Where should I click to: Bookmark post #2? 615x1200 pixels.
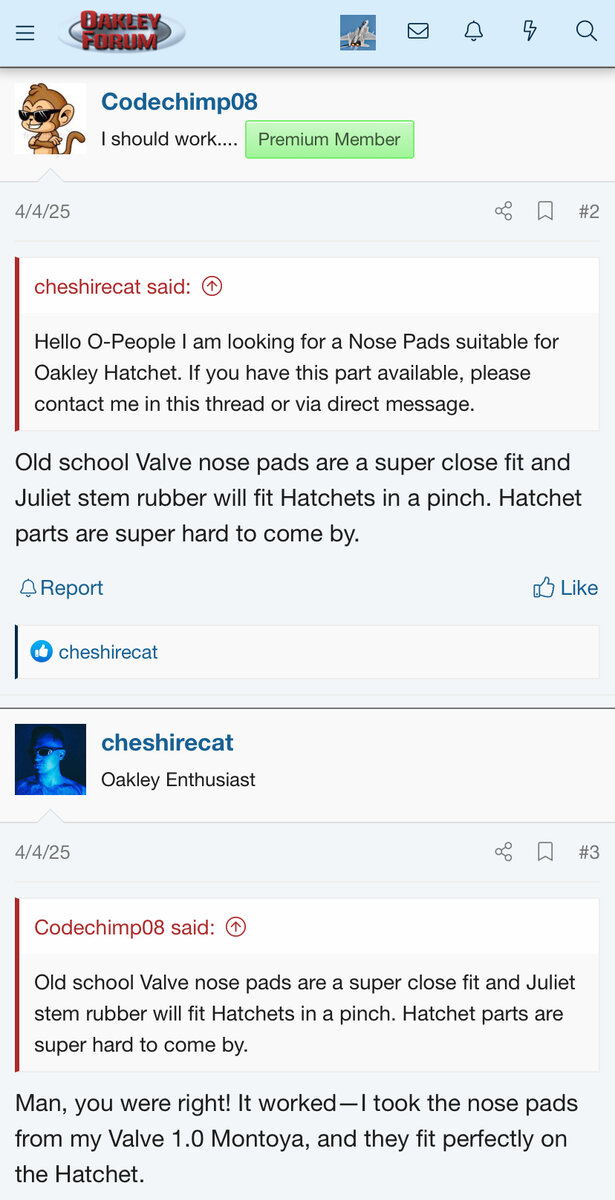tap(545, 211)
